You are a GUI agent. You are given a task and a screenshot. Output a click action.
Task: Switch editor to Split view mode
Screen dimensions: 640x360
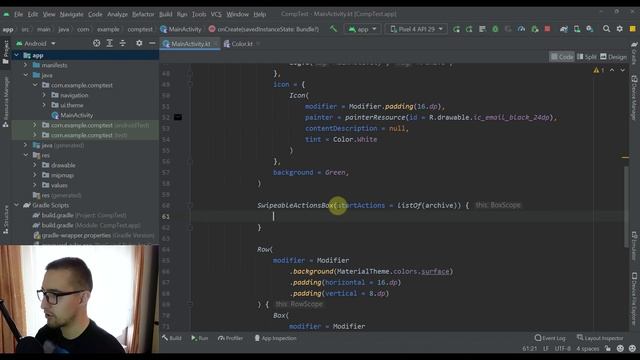tap(587, 57)
